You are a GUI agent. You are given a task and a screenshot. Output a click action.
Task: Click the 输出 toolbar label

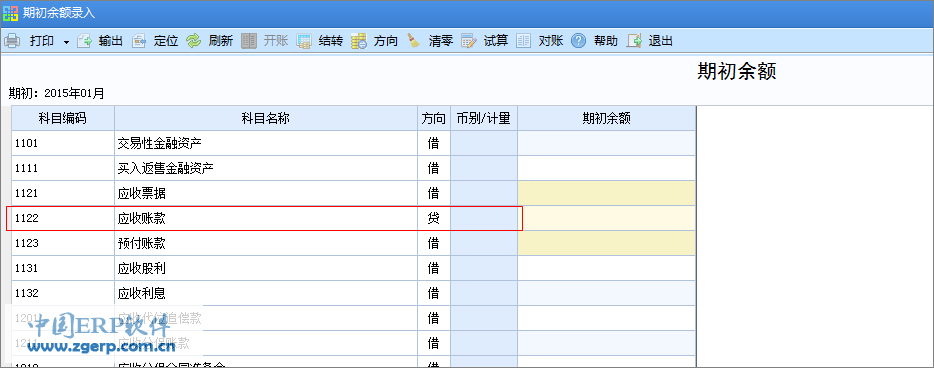[111, 41]
